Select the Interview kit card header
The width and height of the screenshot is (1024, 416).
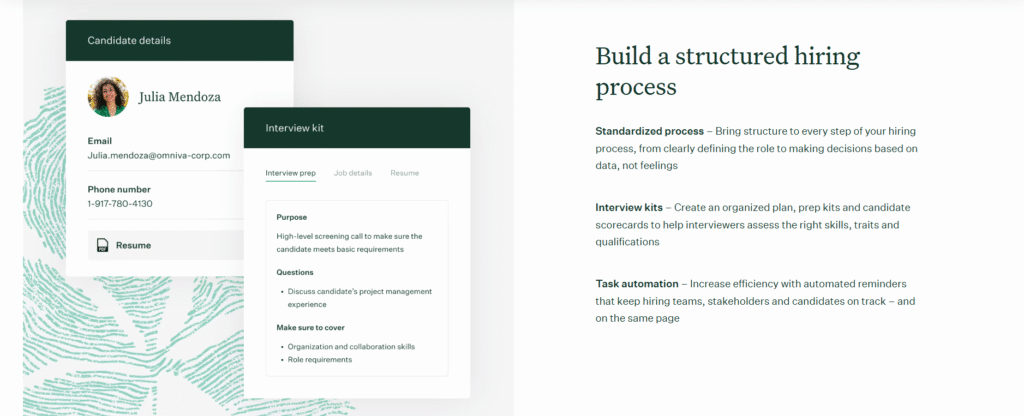tap(357, 128)
